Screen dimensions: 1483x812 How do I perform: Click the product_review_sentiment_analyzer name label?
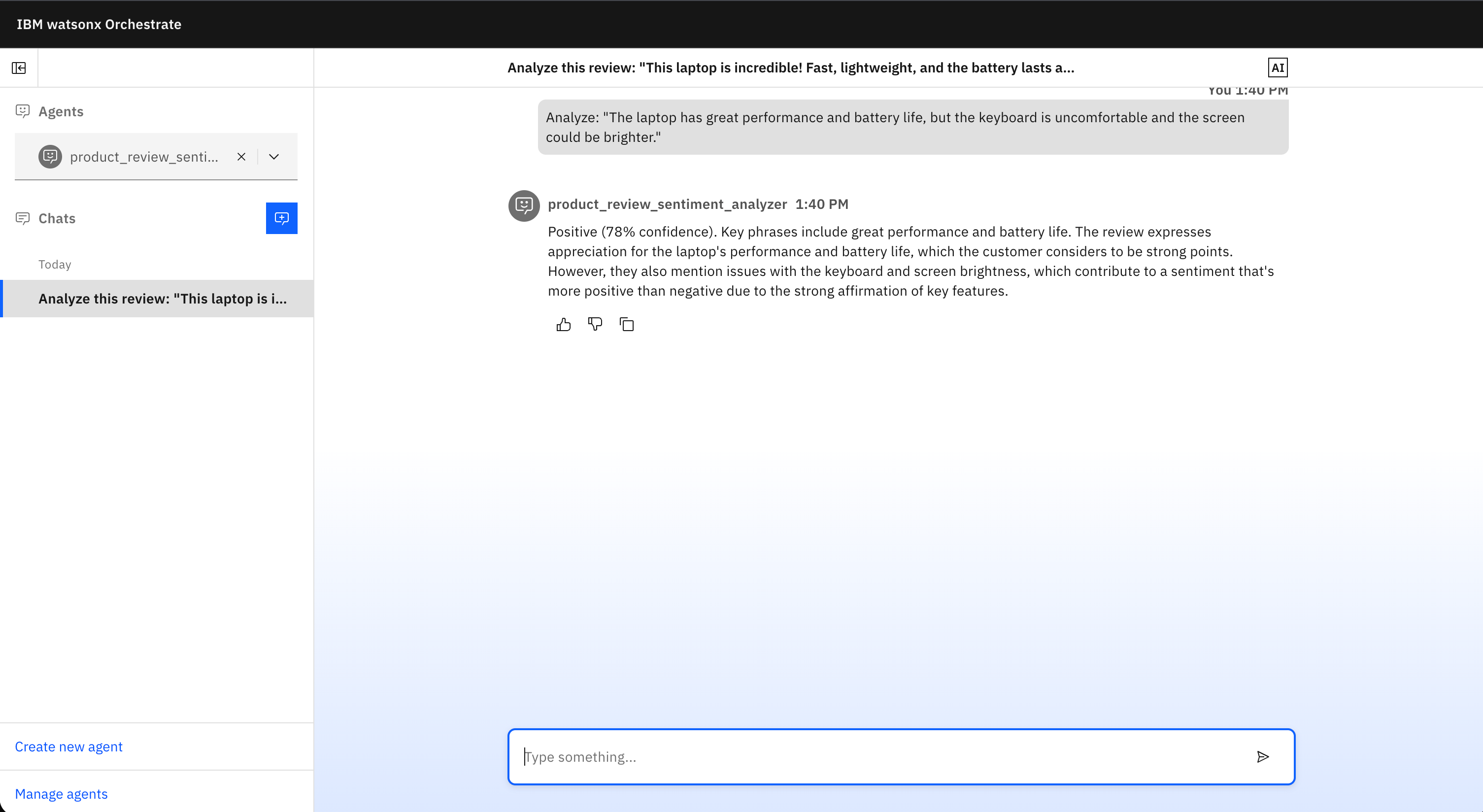[x=667, y=204]
